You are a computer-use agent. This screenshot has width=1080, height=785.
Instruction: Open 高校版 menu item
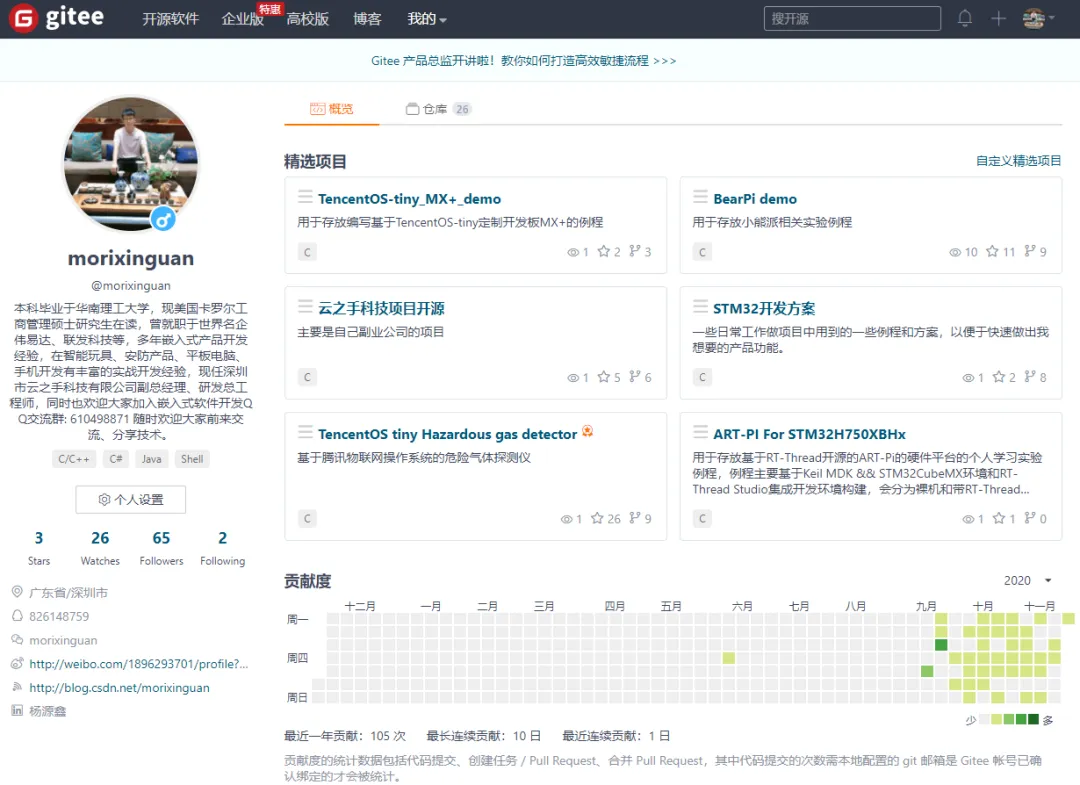click(x=307, y=19)
